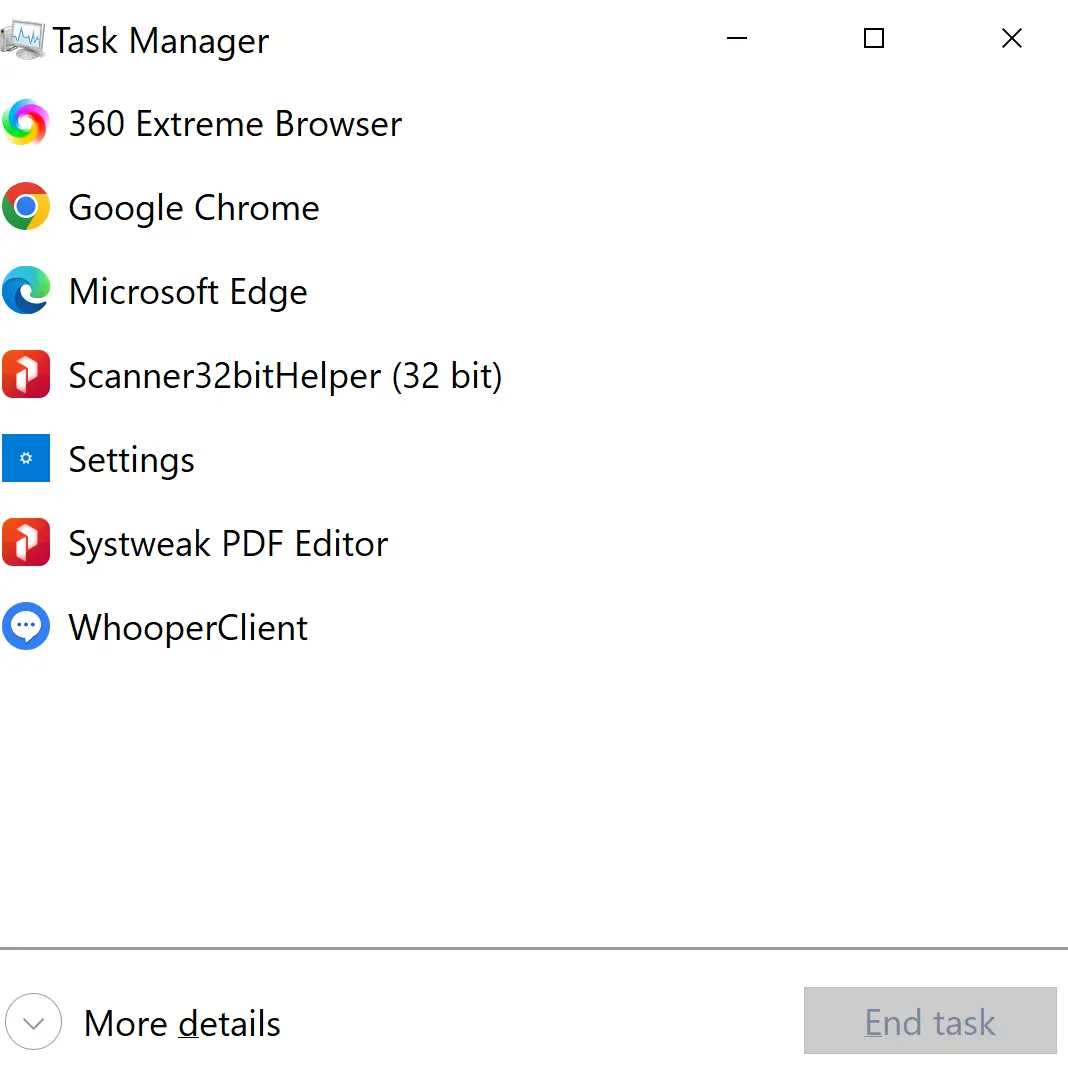The width and height of the screenshot is (1068, 1072).
Task: Select the Settings row text
Action: point(131,461)
